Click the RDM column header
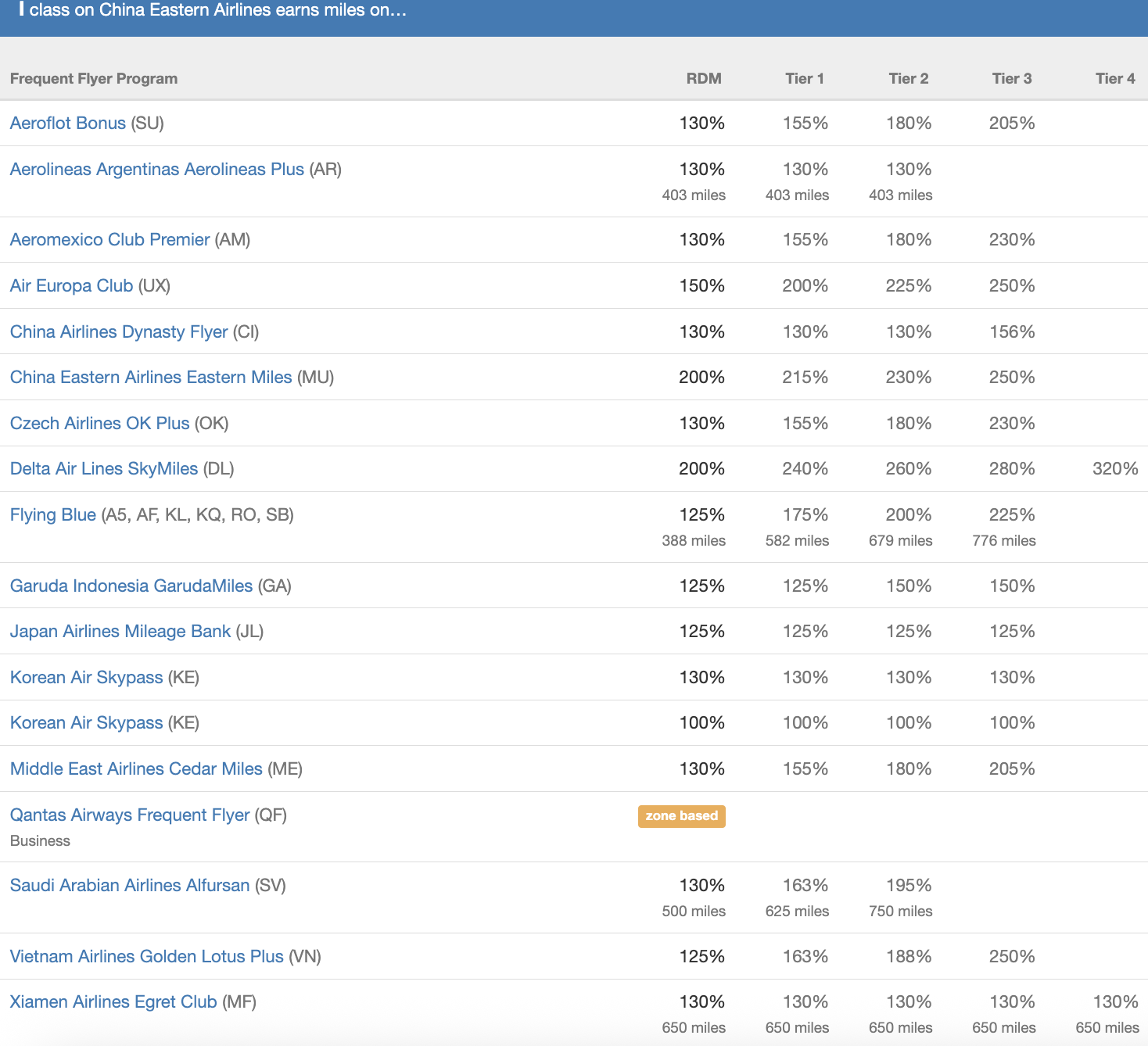This screenshot has height=1046, width=1148. (703, 79)
